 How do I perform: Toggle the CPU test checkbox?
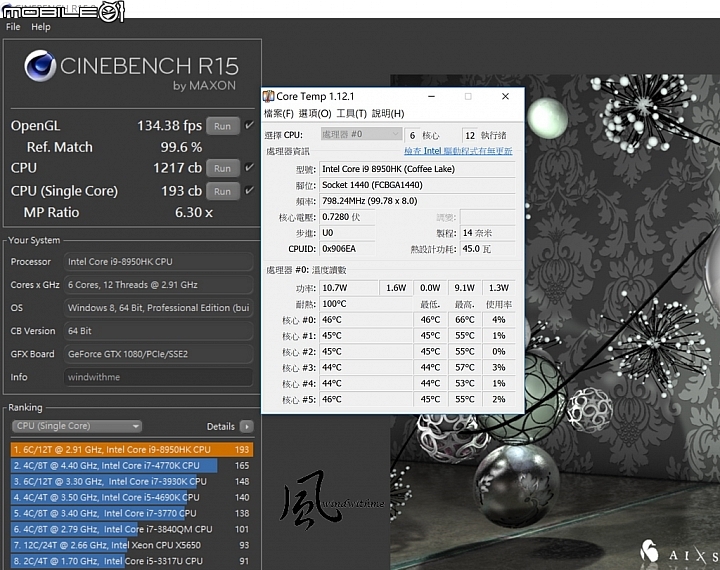[x=249, y=167]
